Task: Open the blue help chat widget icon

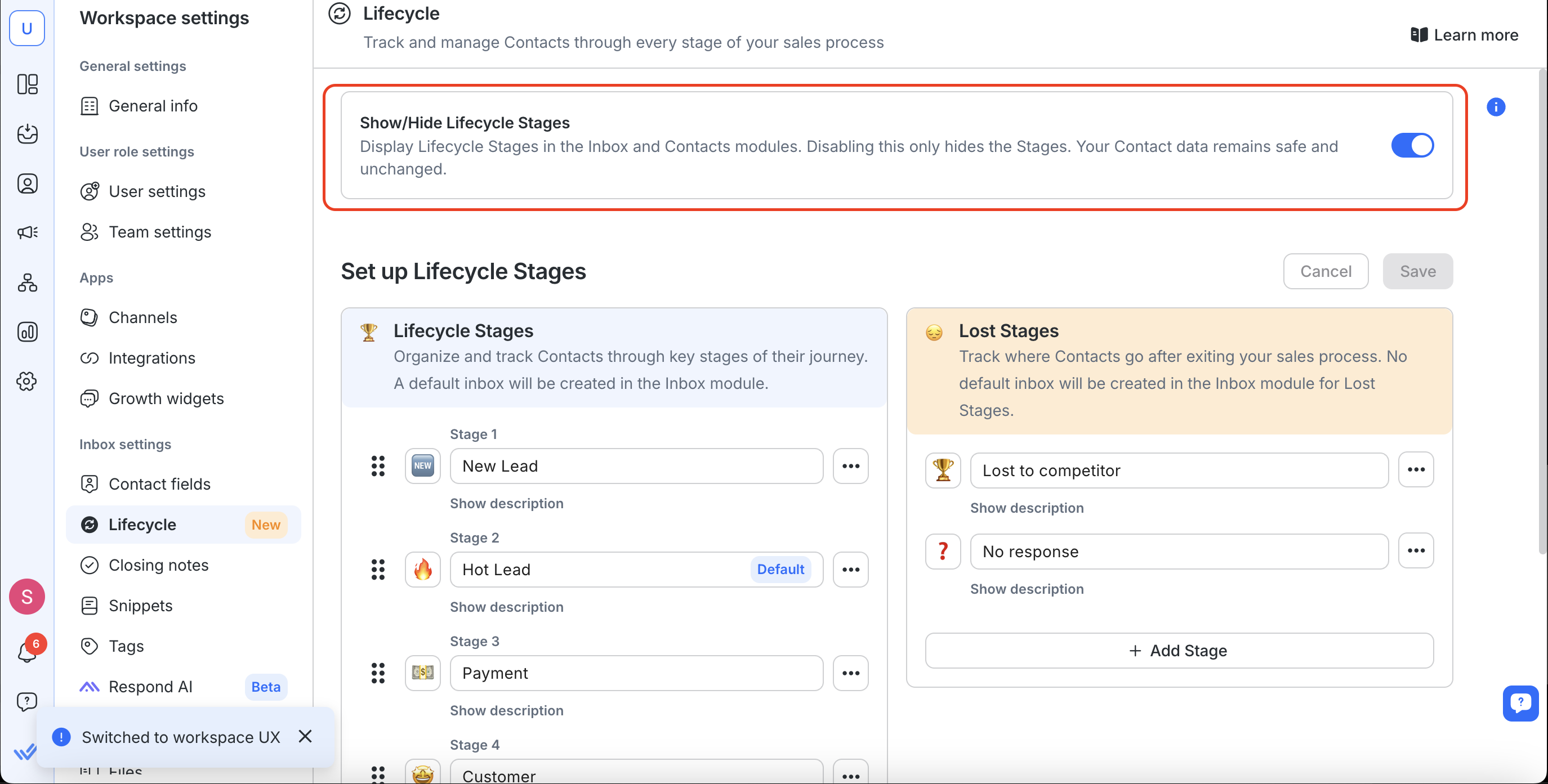Action: click(1520, 702)
